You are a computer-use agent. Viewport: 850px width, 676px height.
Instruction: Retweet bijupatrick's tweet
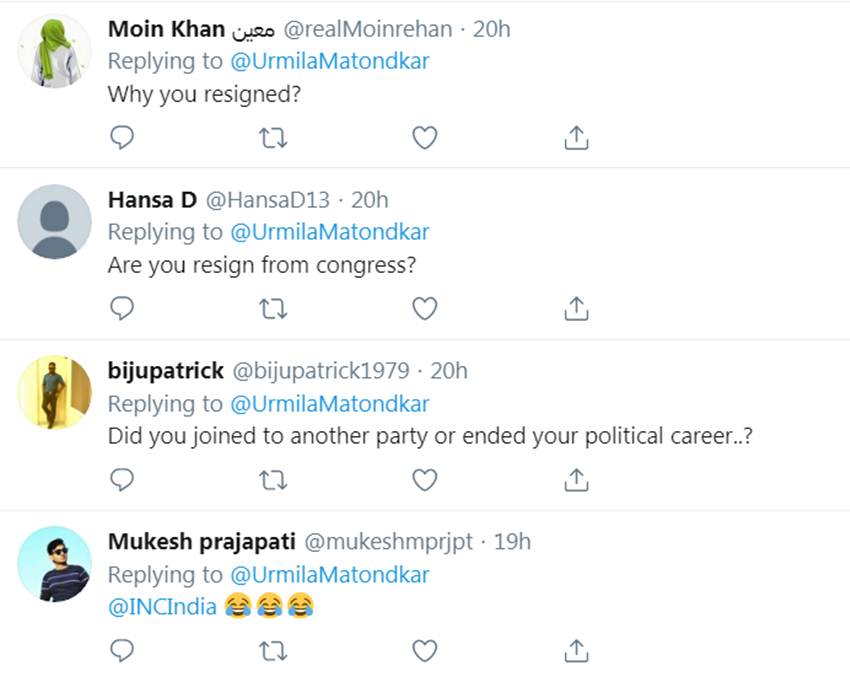[273, 480]
